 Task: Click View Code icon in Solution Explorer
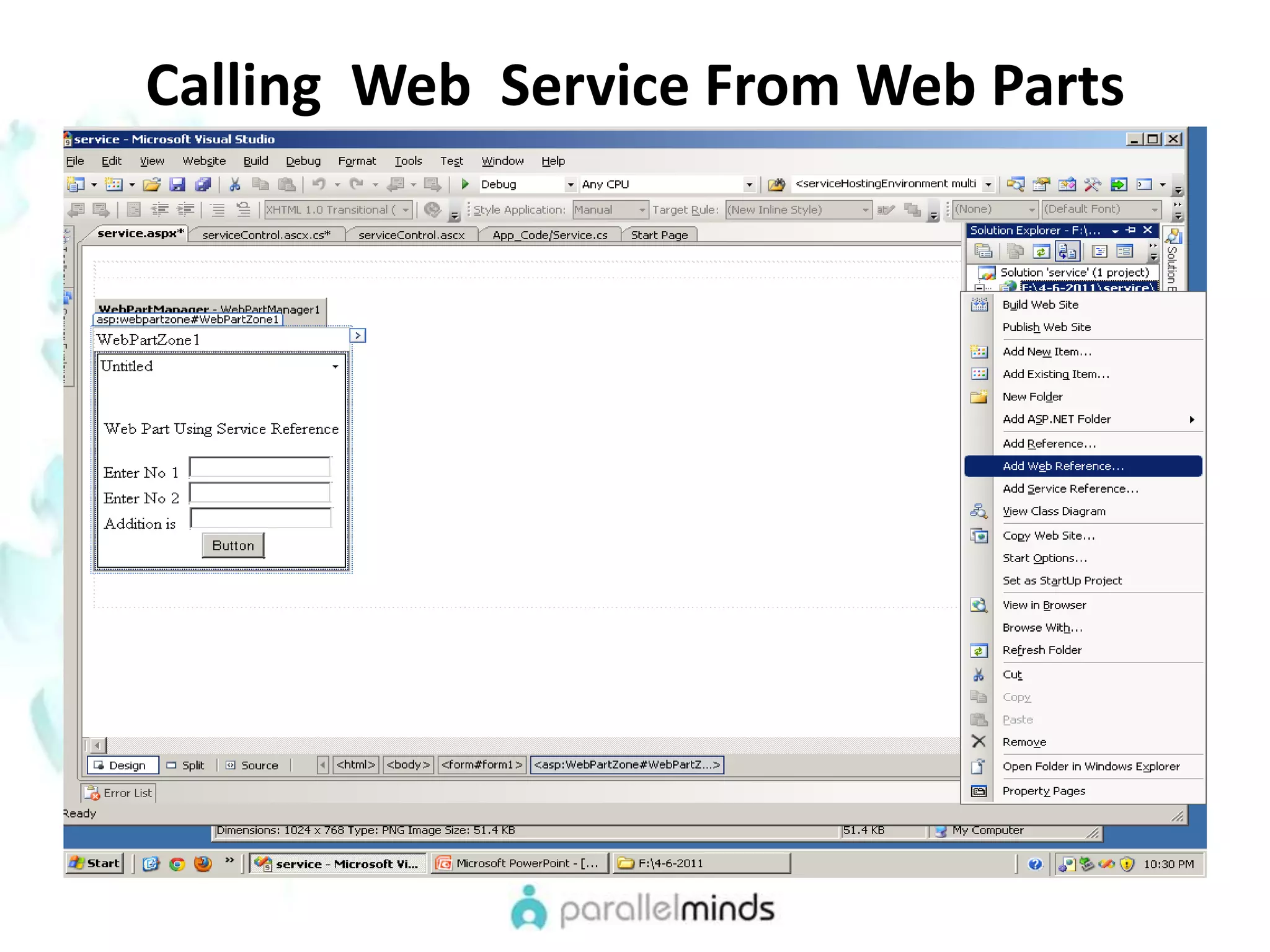[1099, 251]
